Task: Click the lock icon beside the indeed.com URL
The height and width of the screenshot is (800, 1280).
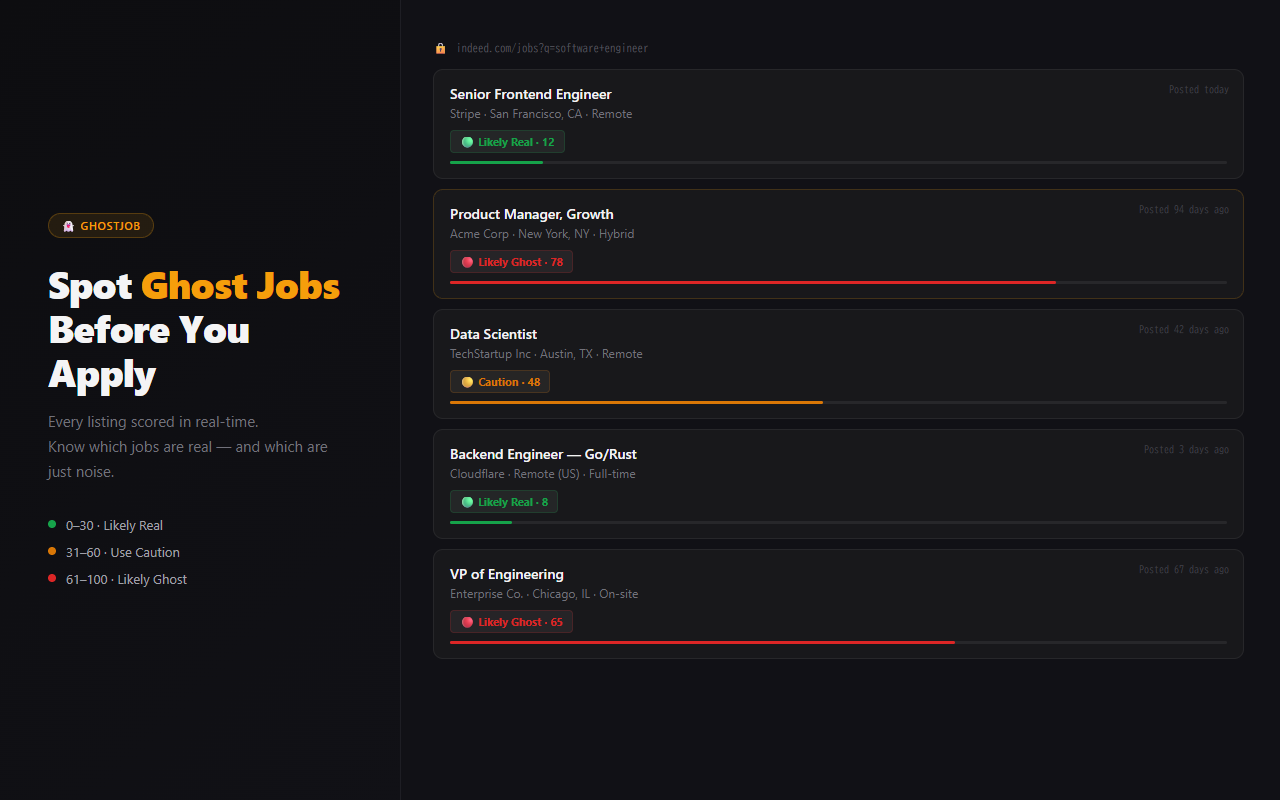Action: (440, 48)
